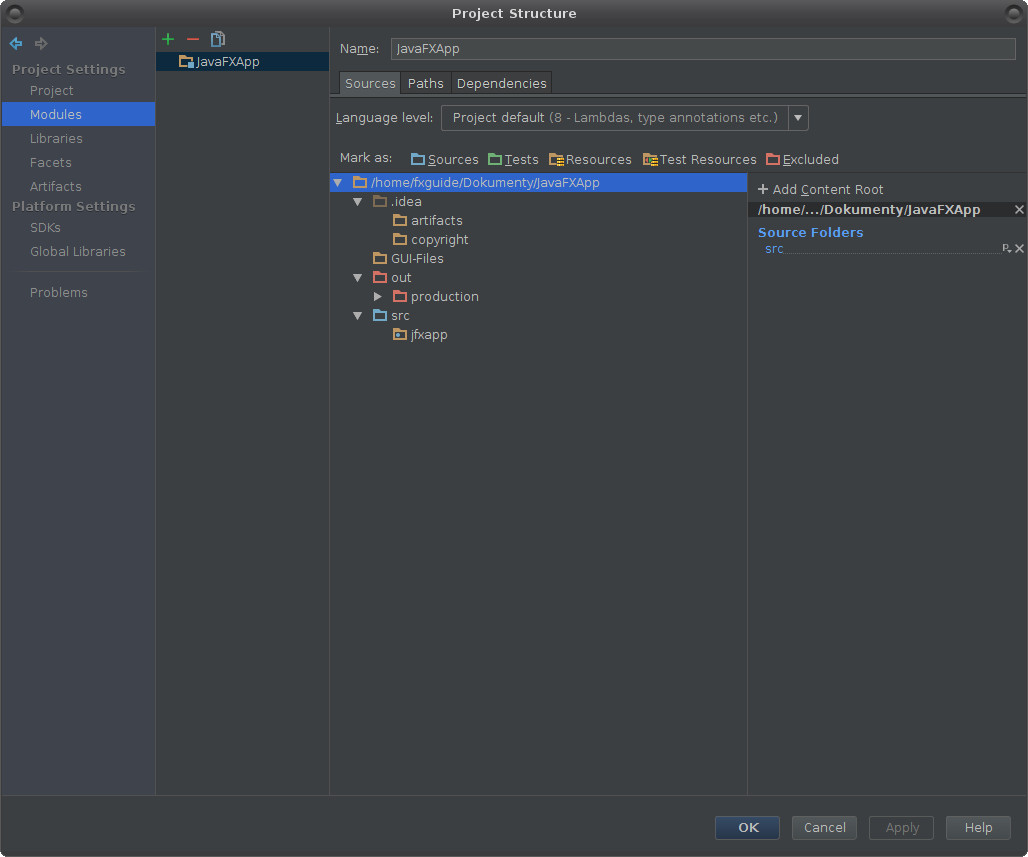
Task: Select the JavaFXApp module in list
Action: pyautogui.click(x=242, y=62)
